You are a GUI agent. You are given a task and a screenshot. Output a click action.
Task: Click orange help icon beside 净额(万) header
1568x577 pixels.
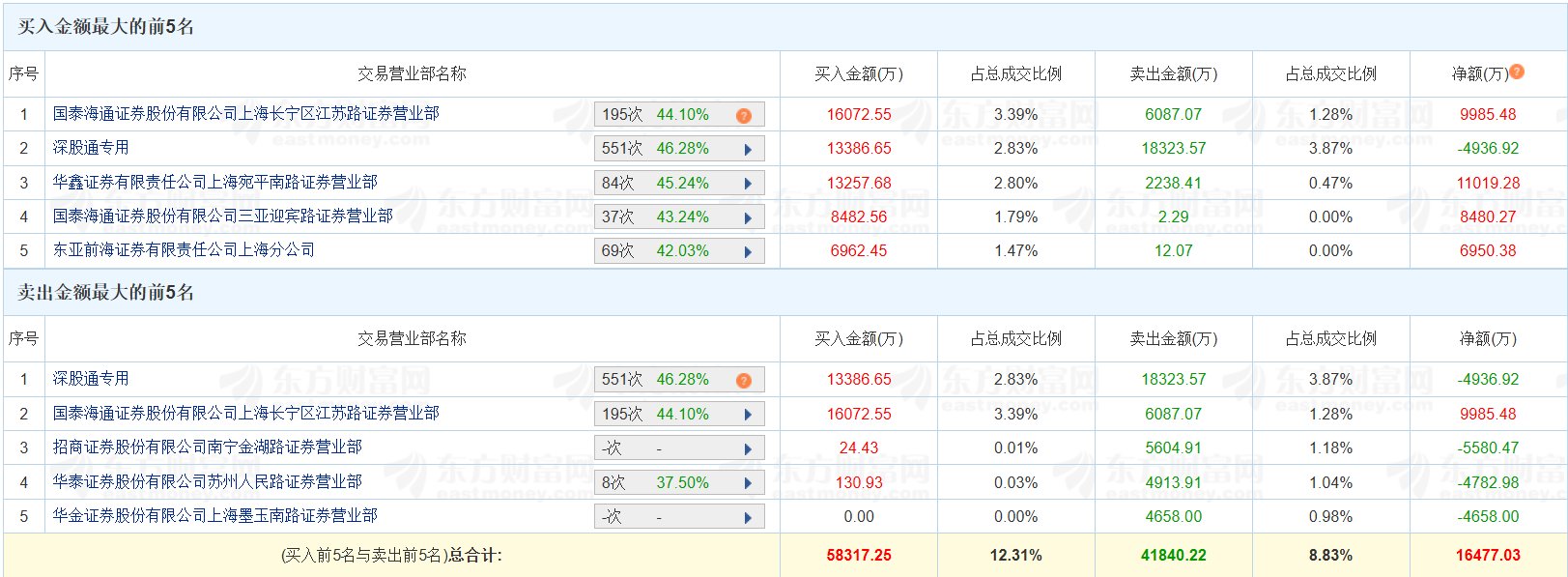click(1517, 72)
